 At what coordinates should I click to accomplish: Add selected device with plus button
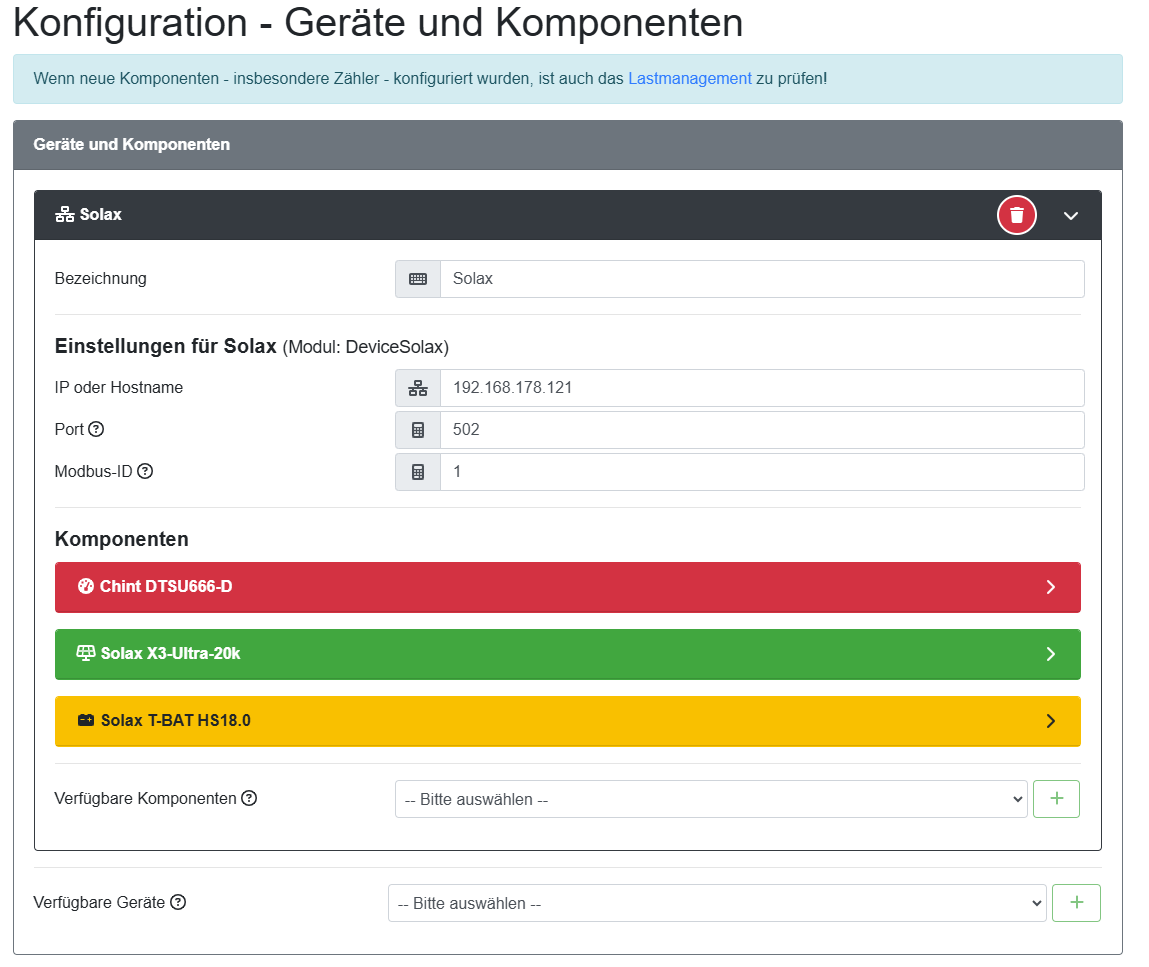point(1076,903)
